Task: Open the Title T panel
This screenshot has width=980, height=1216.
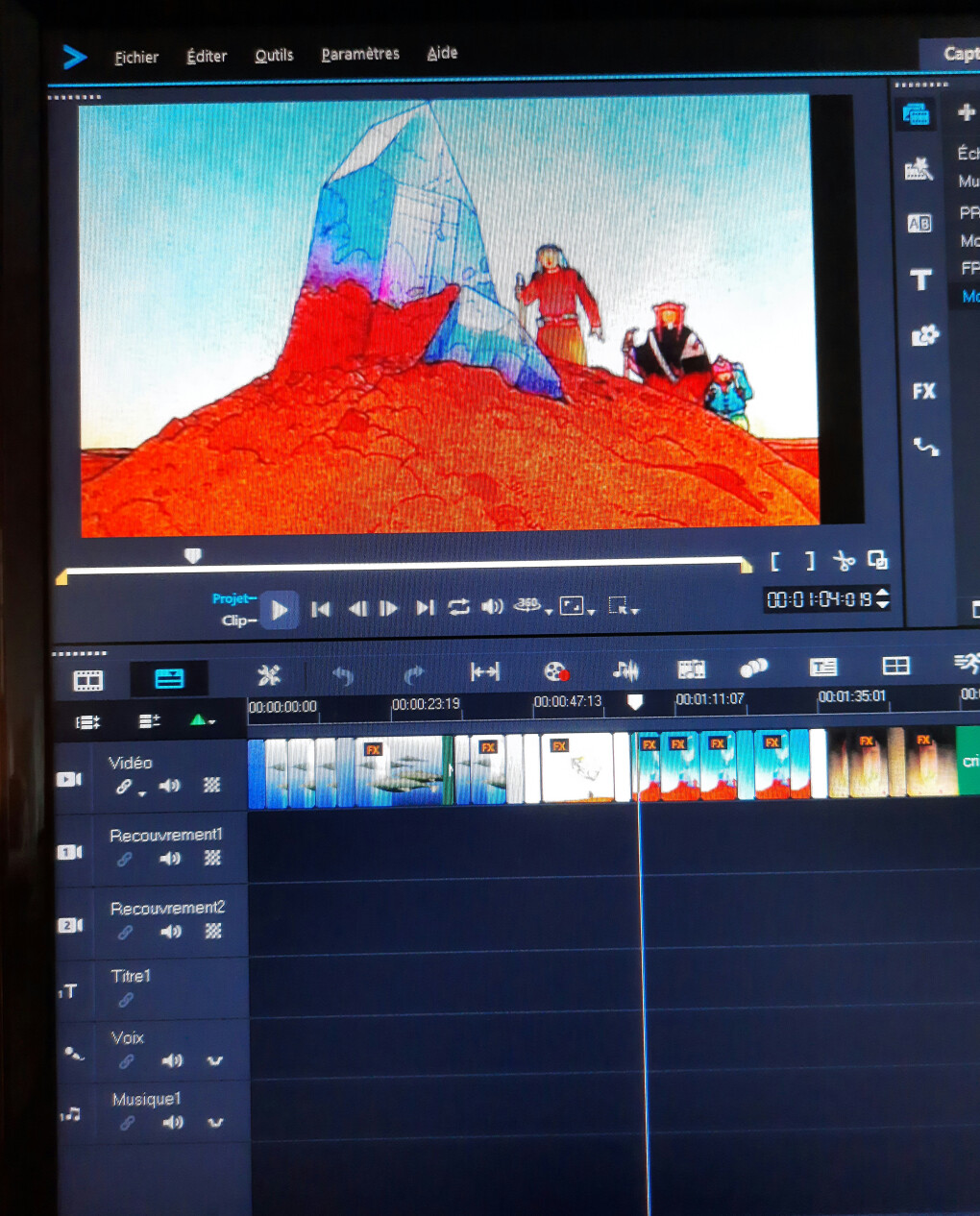Action: pos(920,280)
